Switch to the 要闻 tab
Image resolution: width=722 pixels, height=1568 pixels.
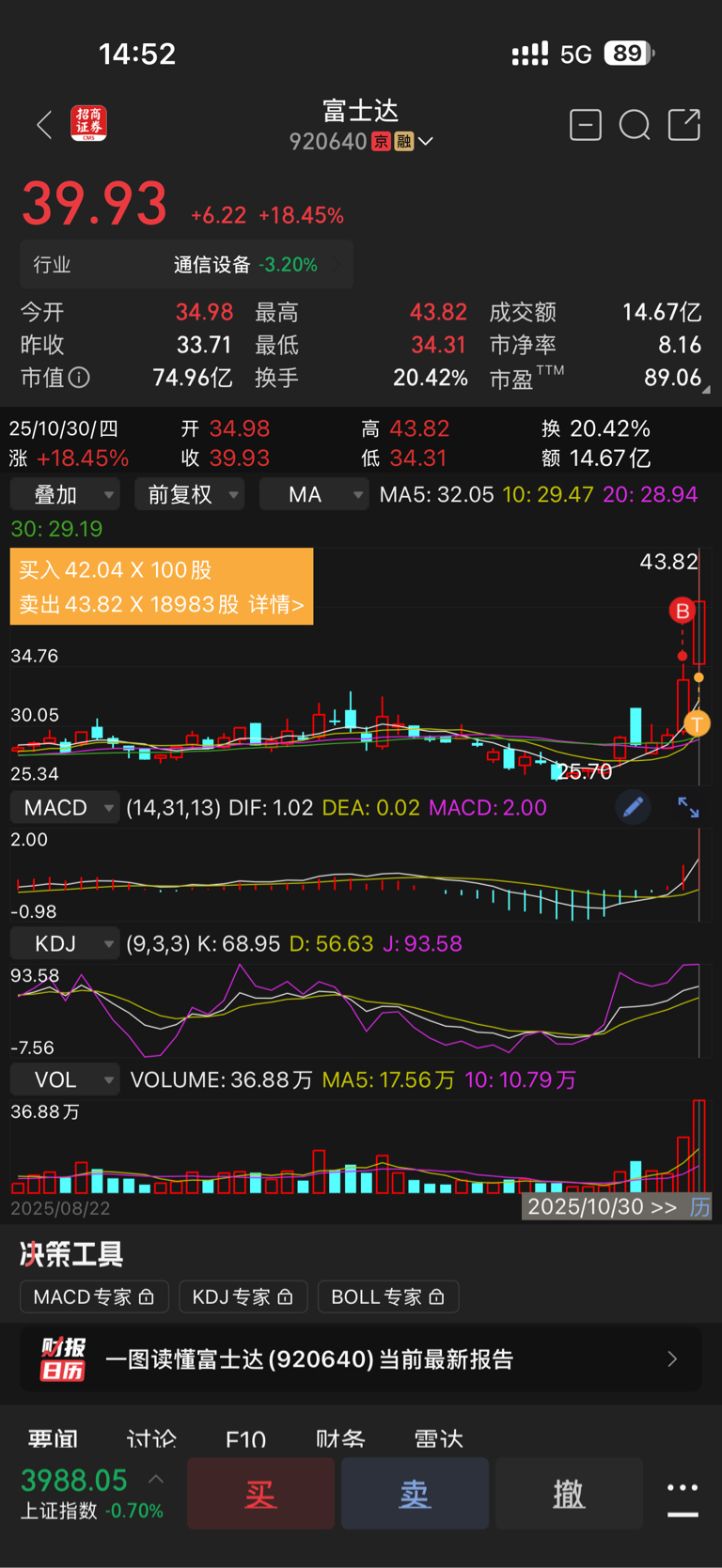53,1439
